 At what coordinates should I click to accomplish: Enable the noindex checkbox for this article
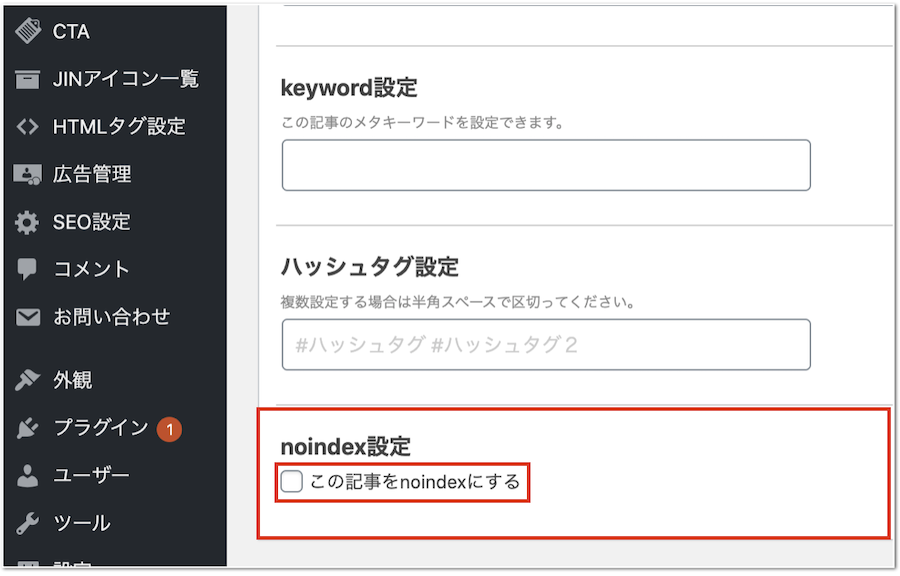291,482
